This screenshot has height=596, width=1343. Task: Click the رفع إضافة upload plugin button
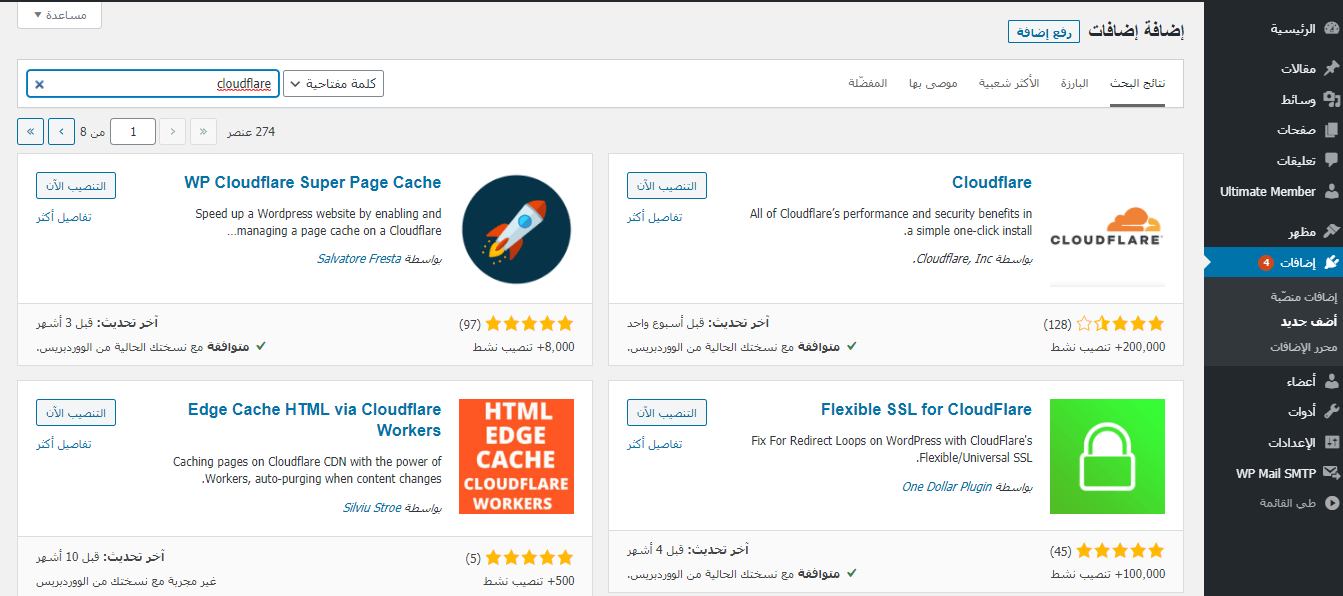[1044, 32]
